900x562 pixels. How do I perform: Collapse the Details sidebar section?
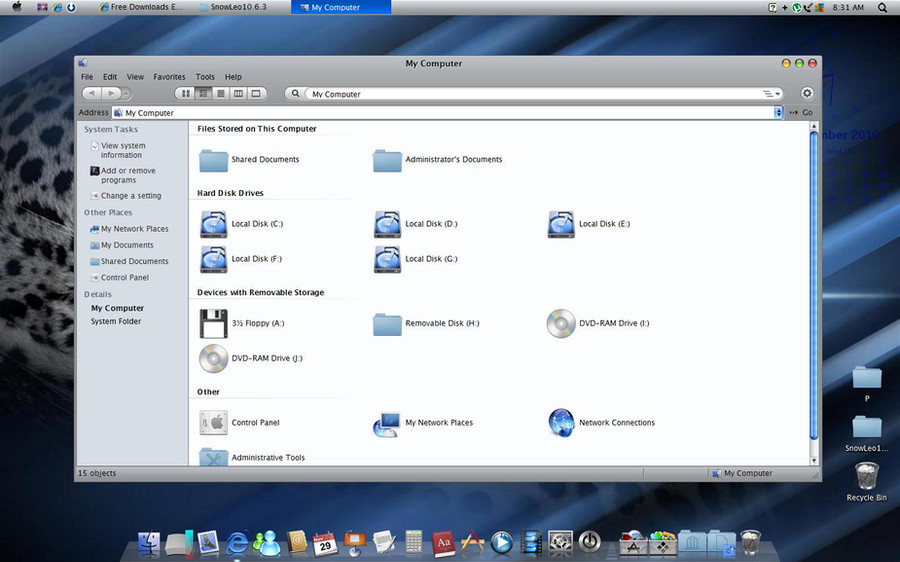click(x=98, y=294)
